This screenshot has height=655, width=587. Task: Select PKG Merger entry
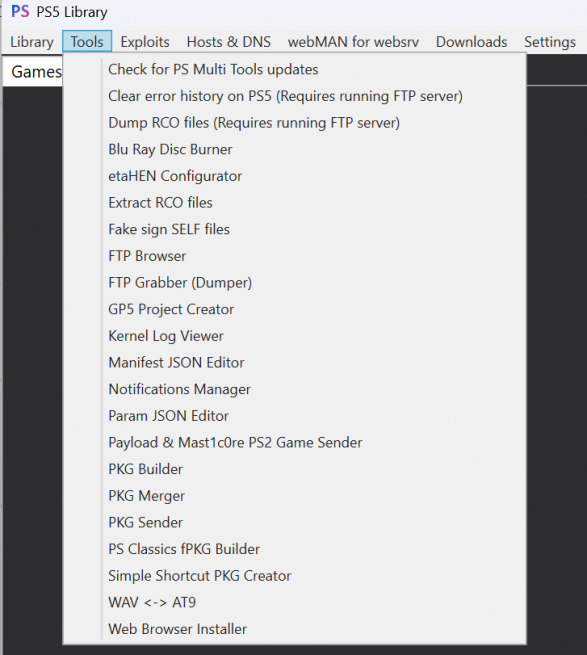[294, 496]
